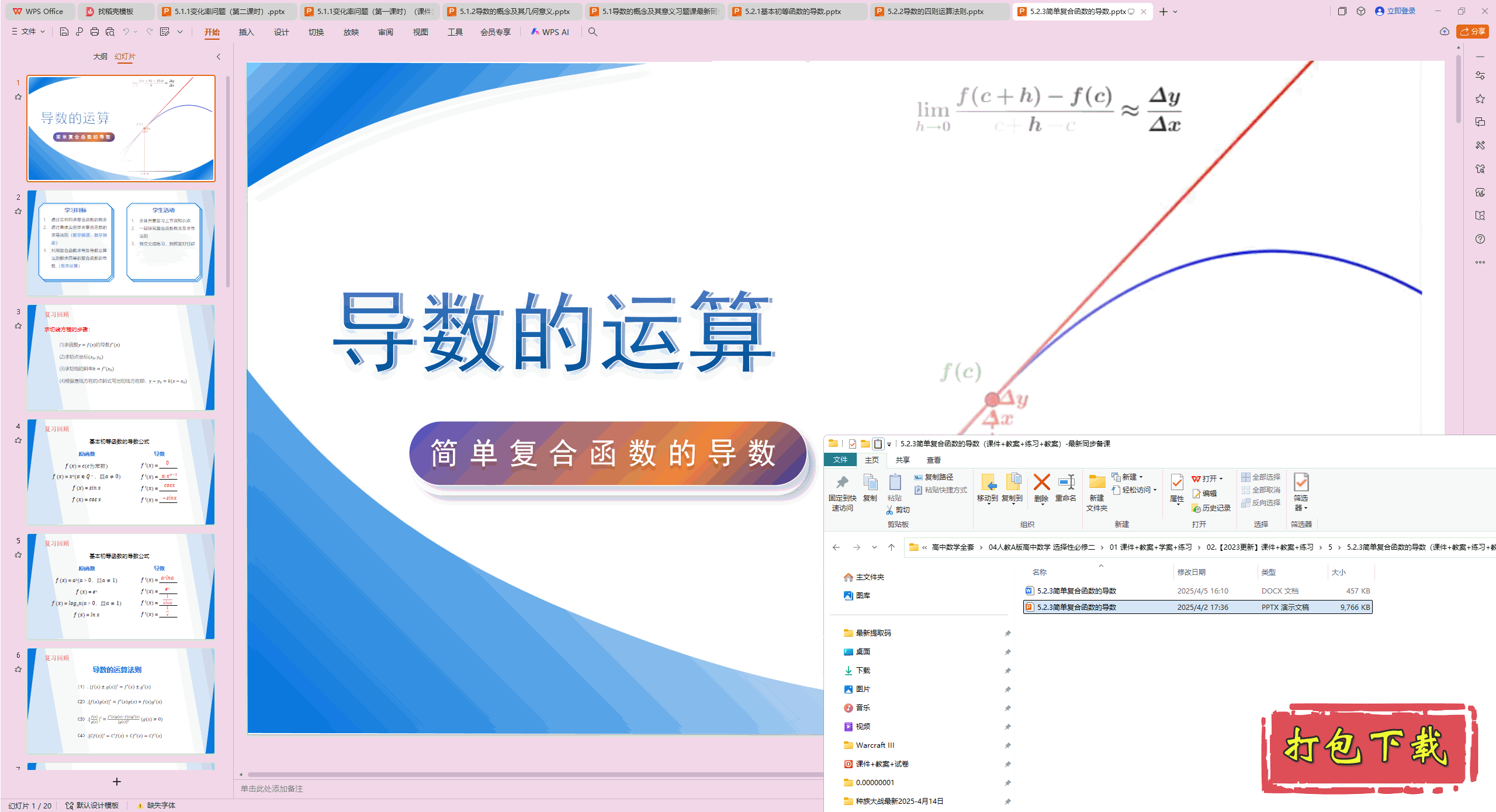Screen dimensions: 1496x812
Task: Toggle the star marker on slide 2
Action: [18, 211]
